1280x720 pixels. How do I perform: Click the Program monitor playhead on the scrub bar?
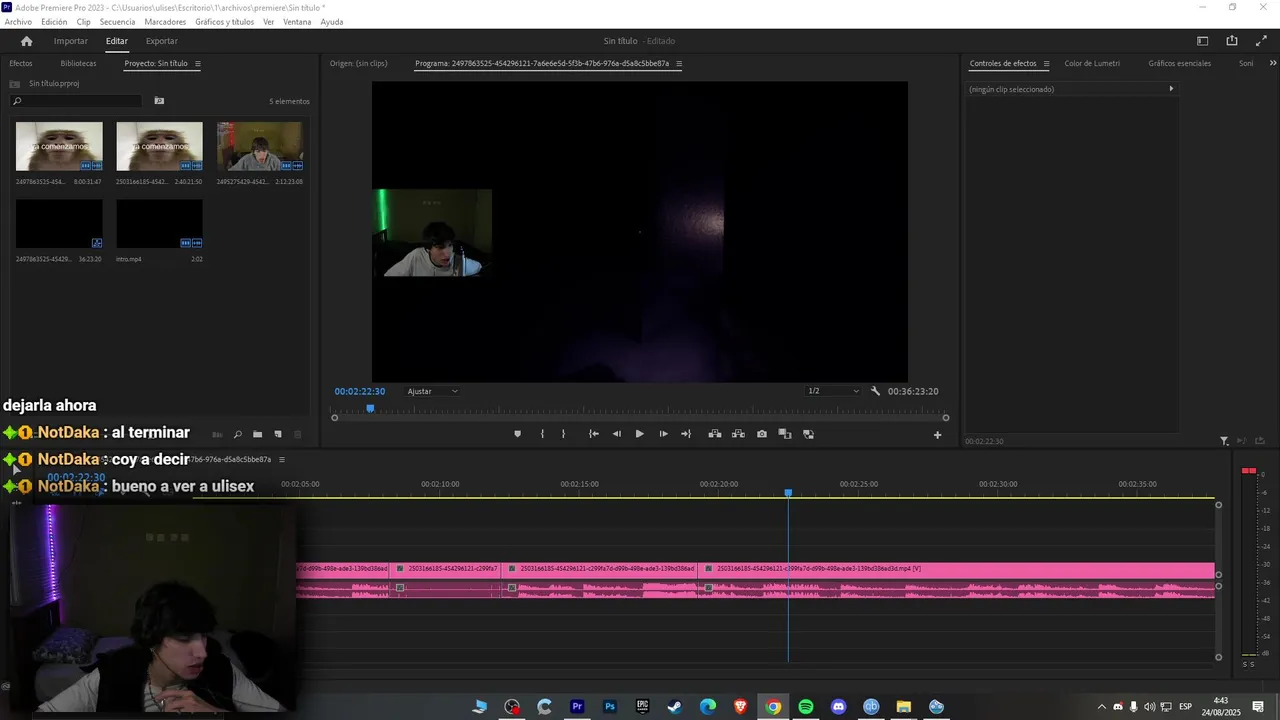(370, 408)
